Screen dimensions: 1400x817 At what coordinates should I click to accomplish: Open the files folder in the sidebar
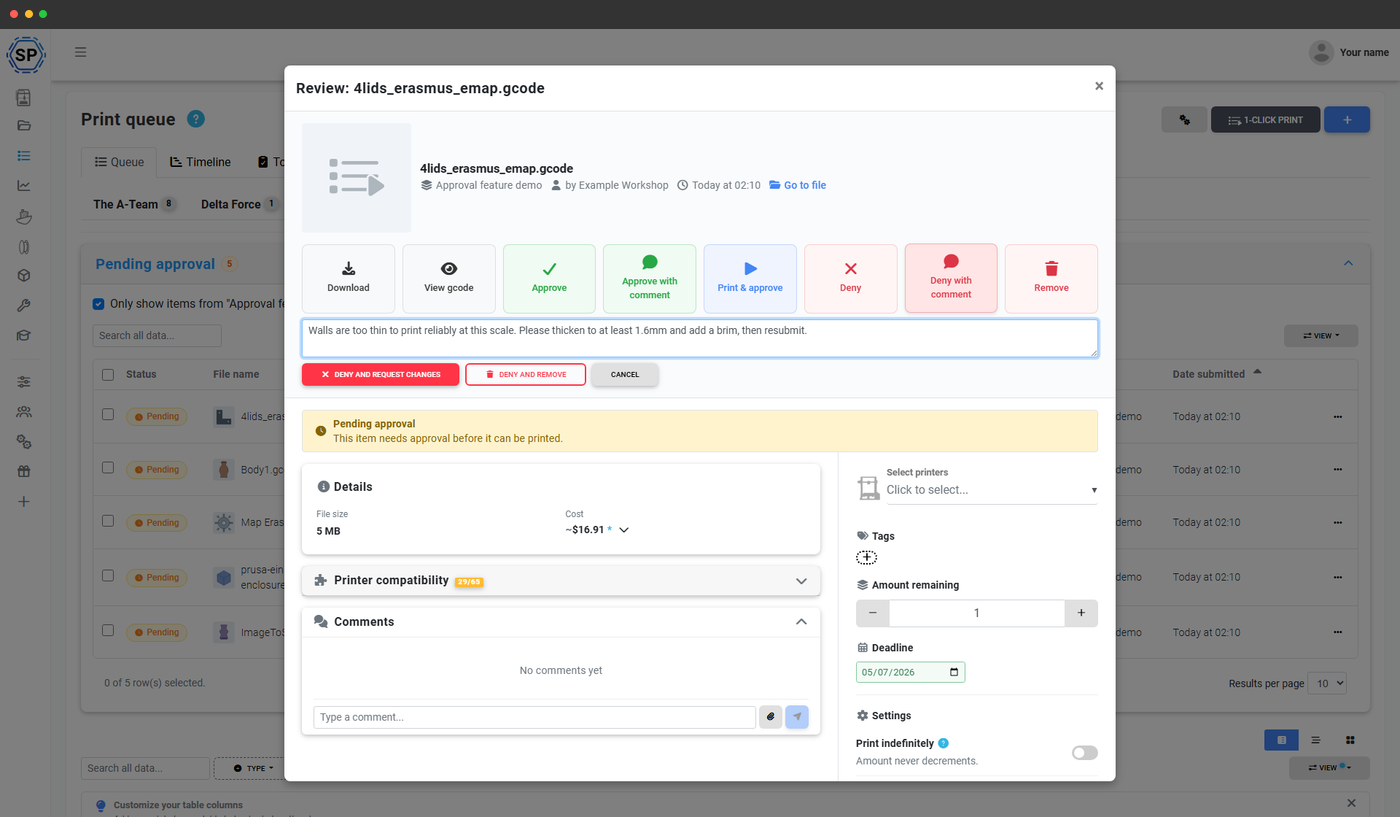pos(24,126)
